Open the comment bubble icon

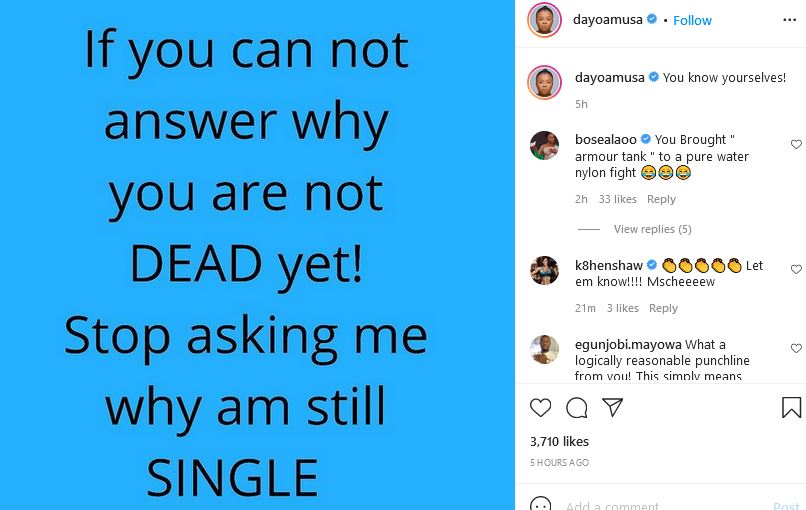(x=577, y=408)
